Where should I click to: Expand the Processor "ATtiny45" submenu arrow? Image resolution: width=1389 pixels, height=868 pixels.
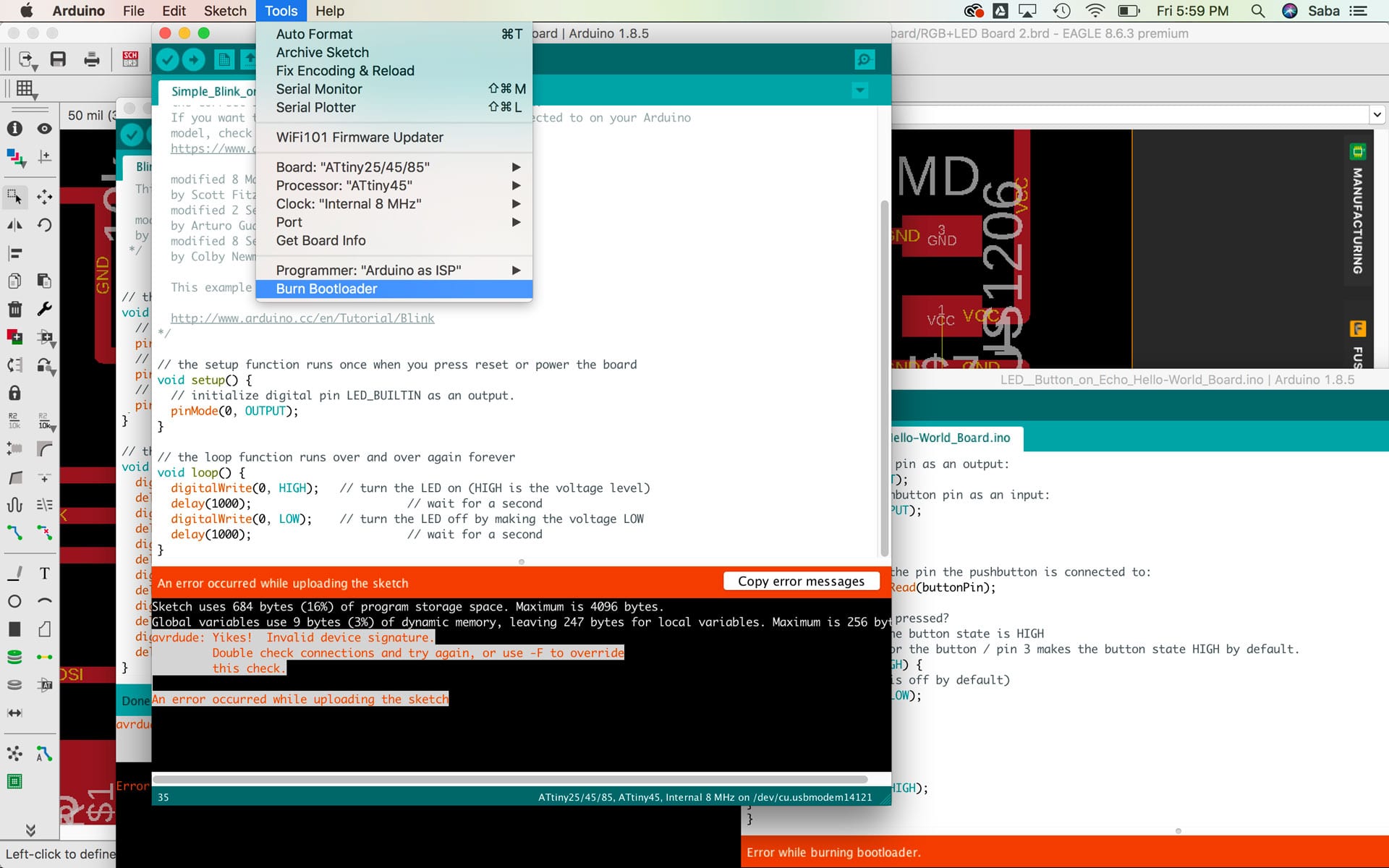click(517, 185)
